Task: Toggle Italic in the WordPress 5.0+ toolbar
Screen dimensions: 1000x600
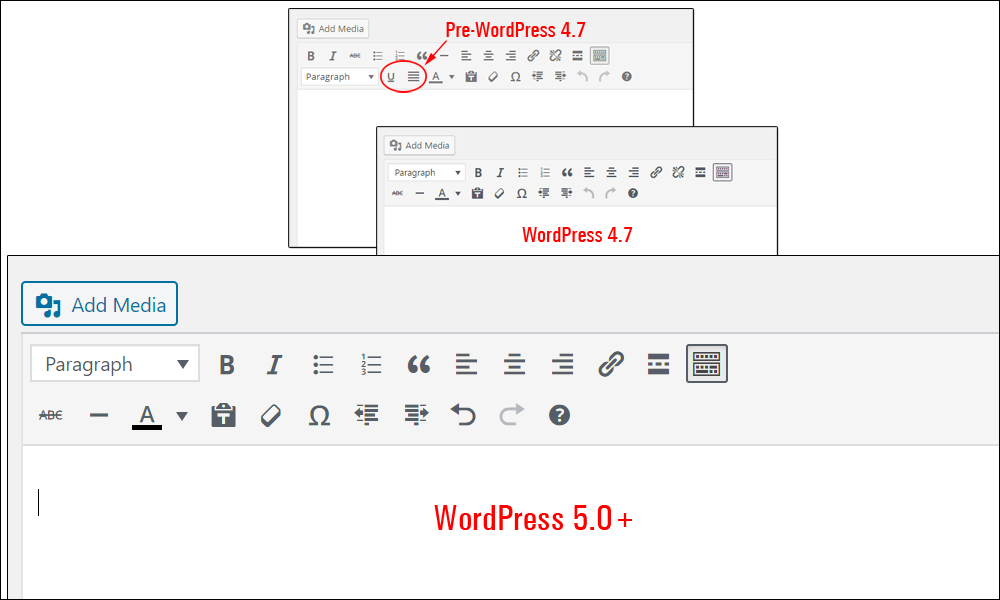Action: (x=274, y=365)
